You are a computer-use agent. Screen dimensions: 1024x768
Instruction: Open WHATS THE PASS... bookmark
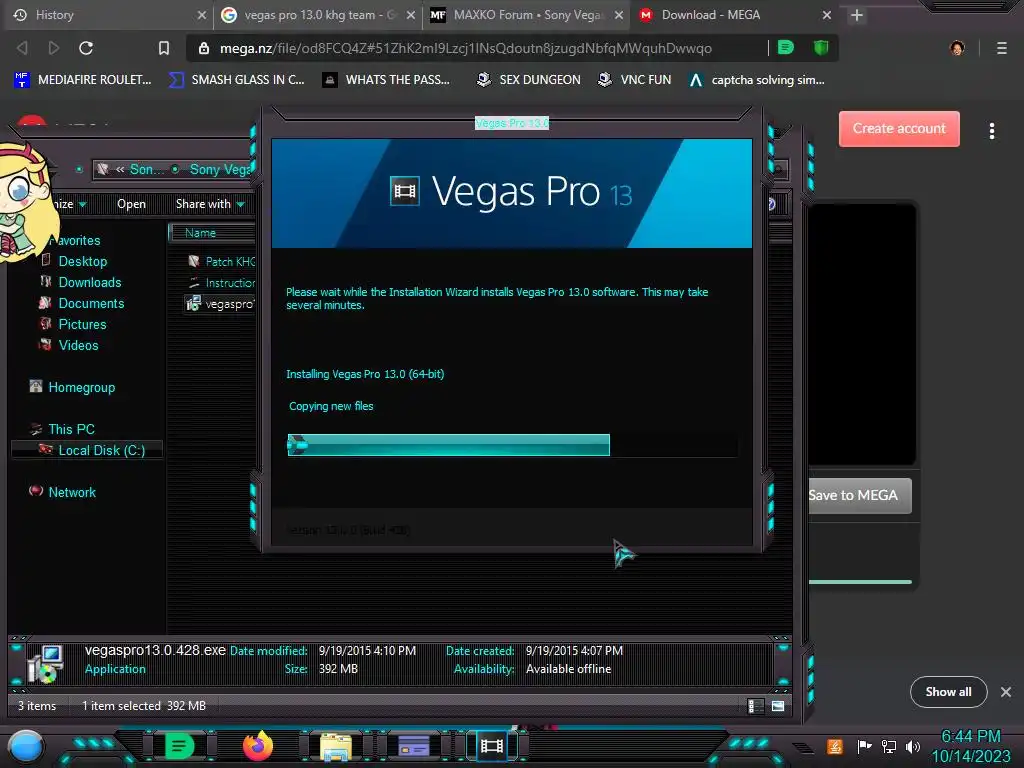tap(387, 80)
